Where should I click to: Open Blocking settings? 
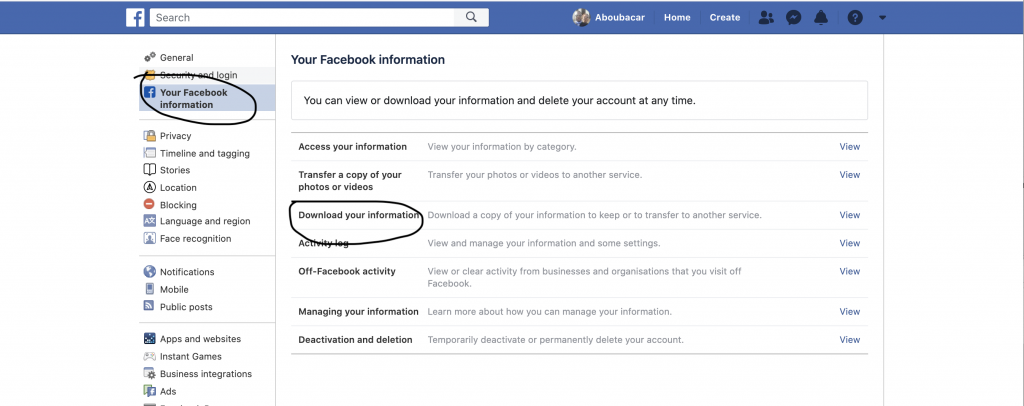tap(178, 205)
